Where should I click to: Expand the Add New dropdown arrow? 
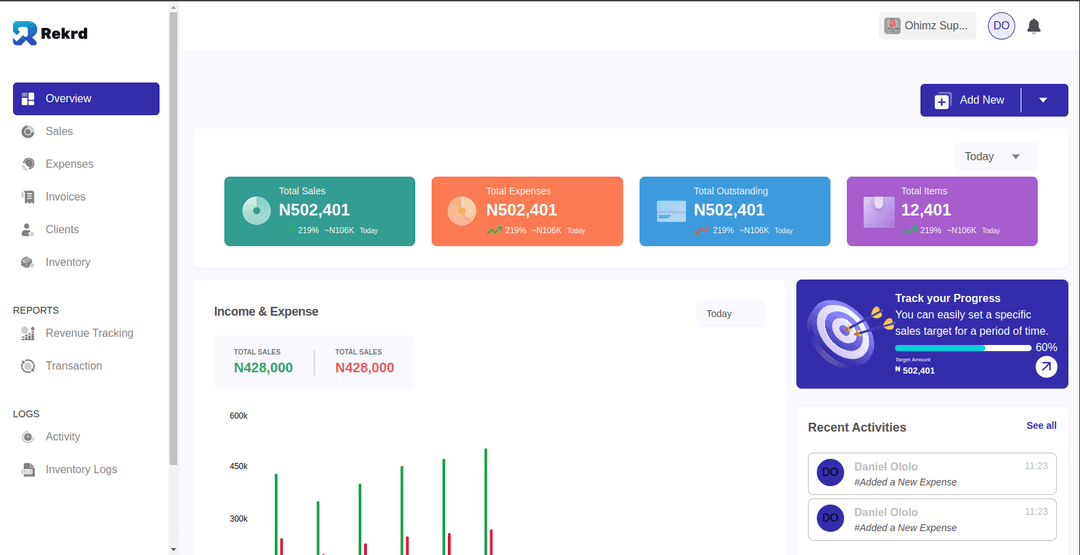coord(1043,100)
